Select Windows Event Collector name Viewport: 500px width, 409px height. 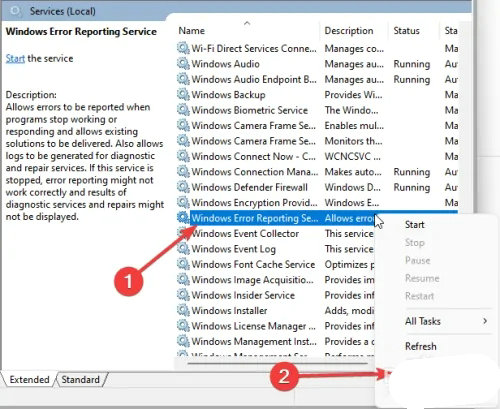[x=245, y=233]
